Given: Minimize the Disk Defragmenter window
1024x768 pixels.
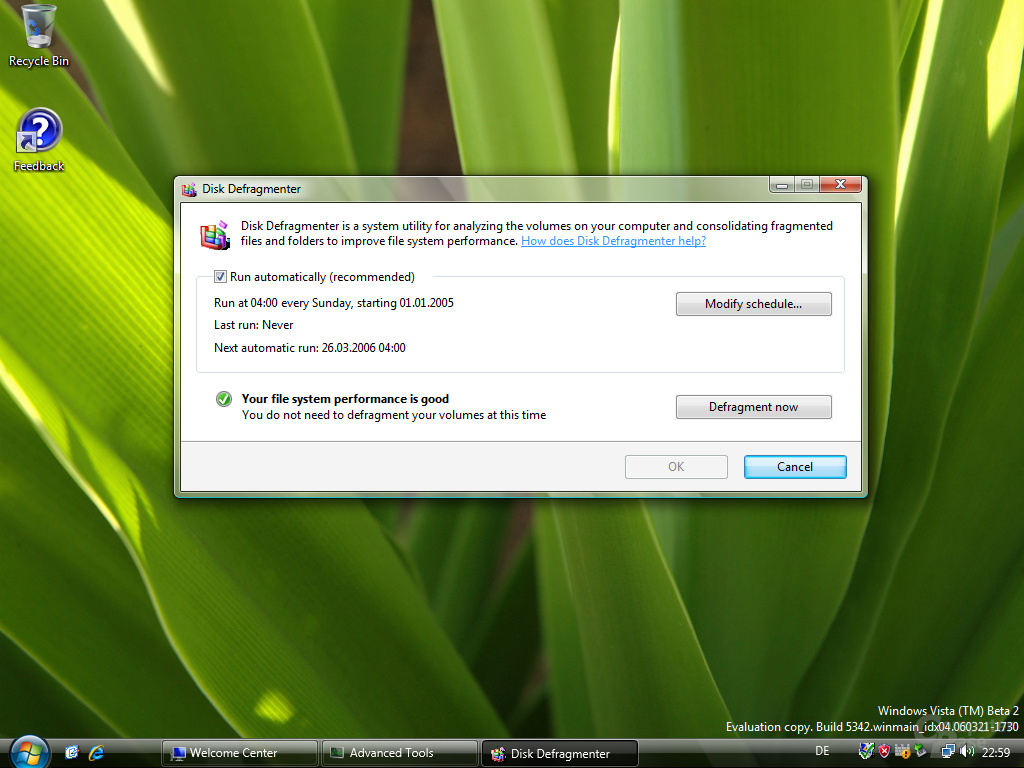Looking at the screenshot, I should [x=782, y=185].
